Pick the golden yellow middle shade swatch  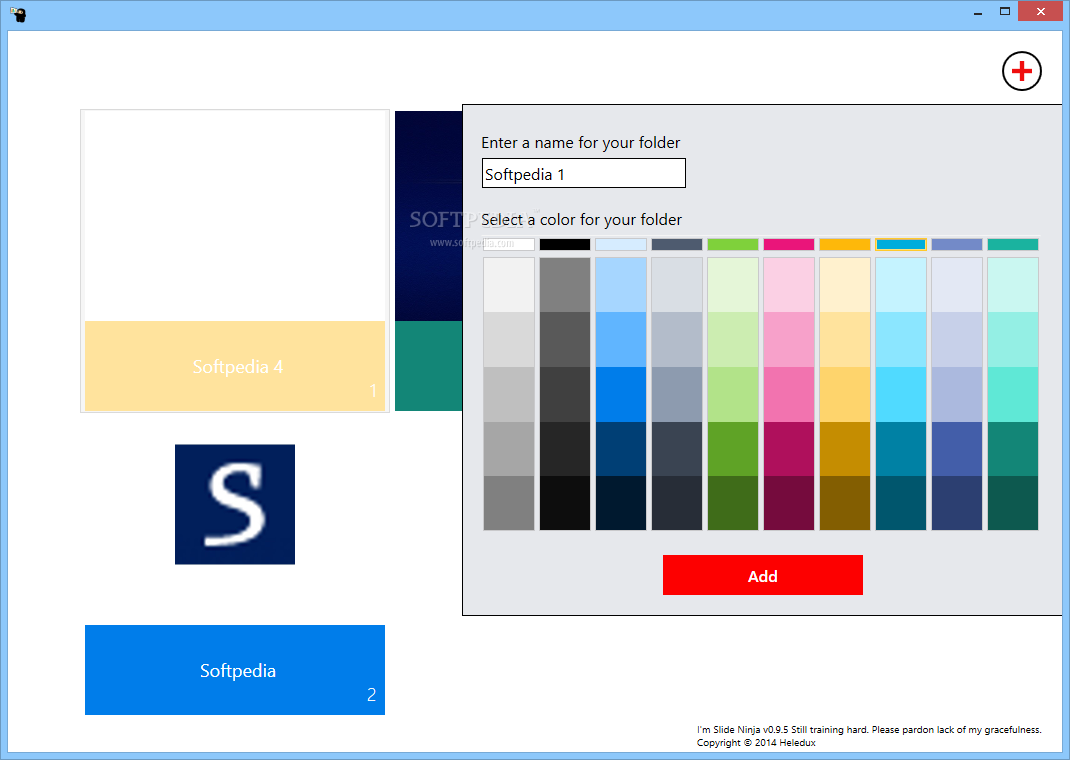(x=845, y=394)
